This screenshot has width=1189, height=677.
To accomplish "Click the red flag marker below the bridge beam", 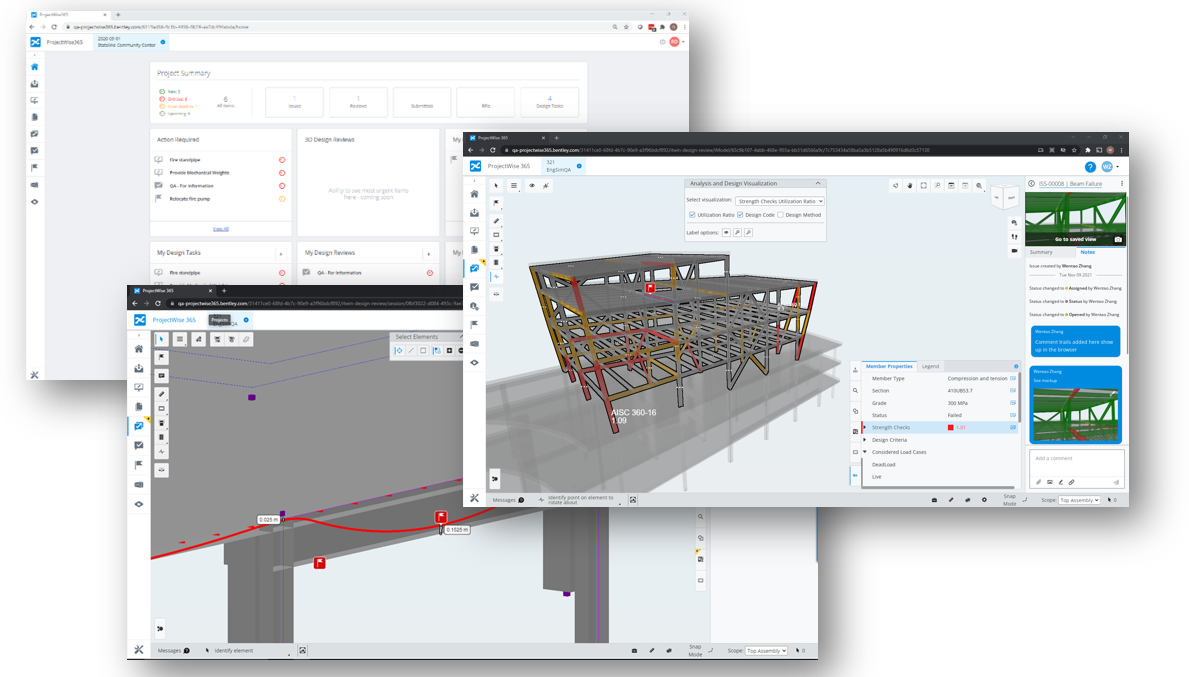I will 320,563.
